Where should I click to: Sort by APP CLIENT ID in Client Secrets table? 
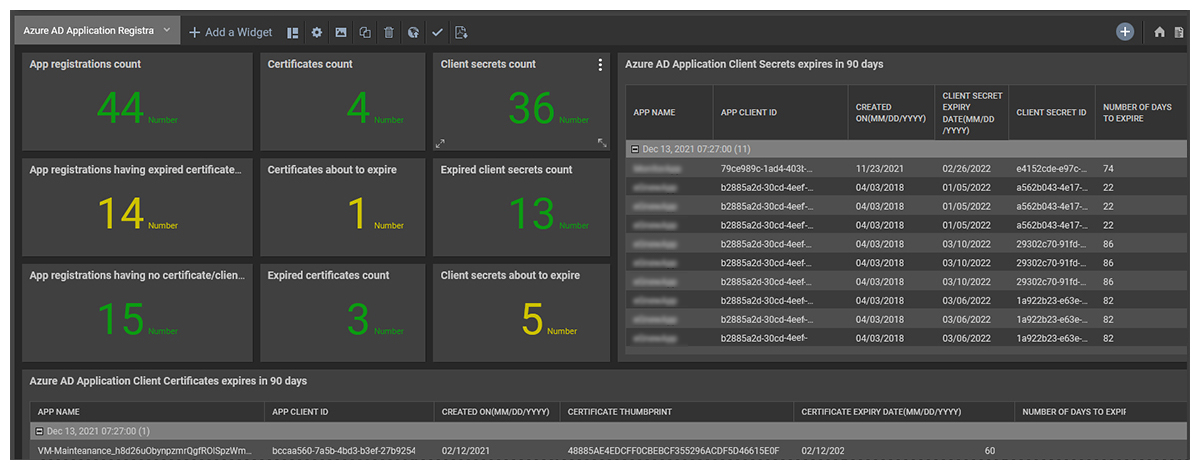[x=748, y=113]
